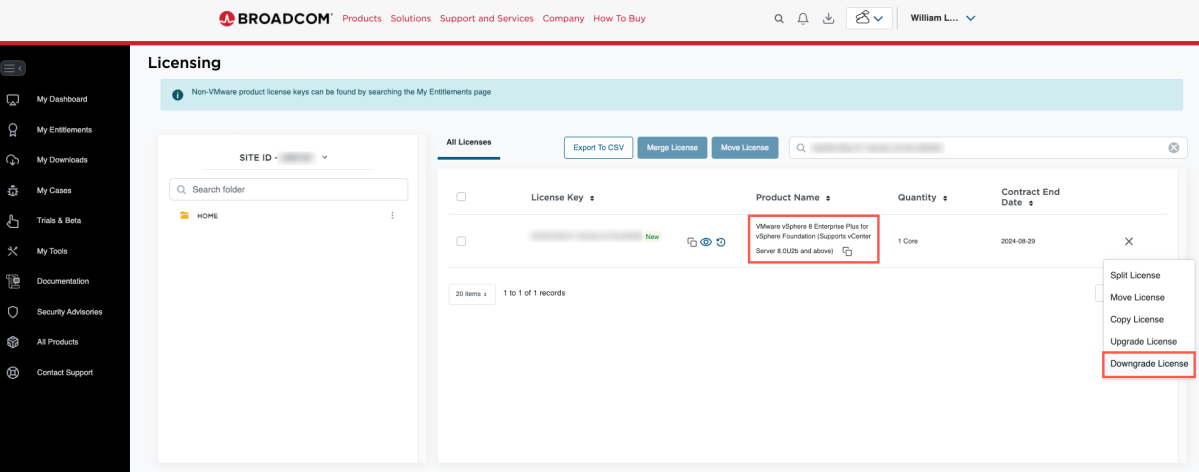Check the license row checkbox
The height and width of the screenshot is (472, 1199).
461,241
